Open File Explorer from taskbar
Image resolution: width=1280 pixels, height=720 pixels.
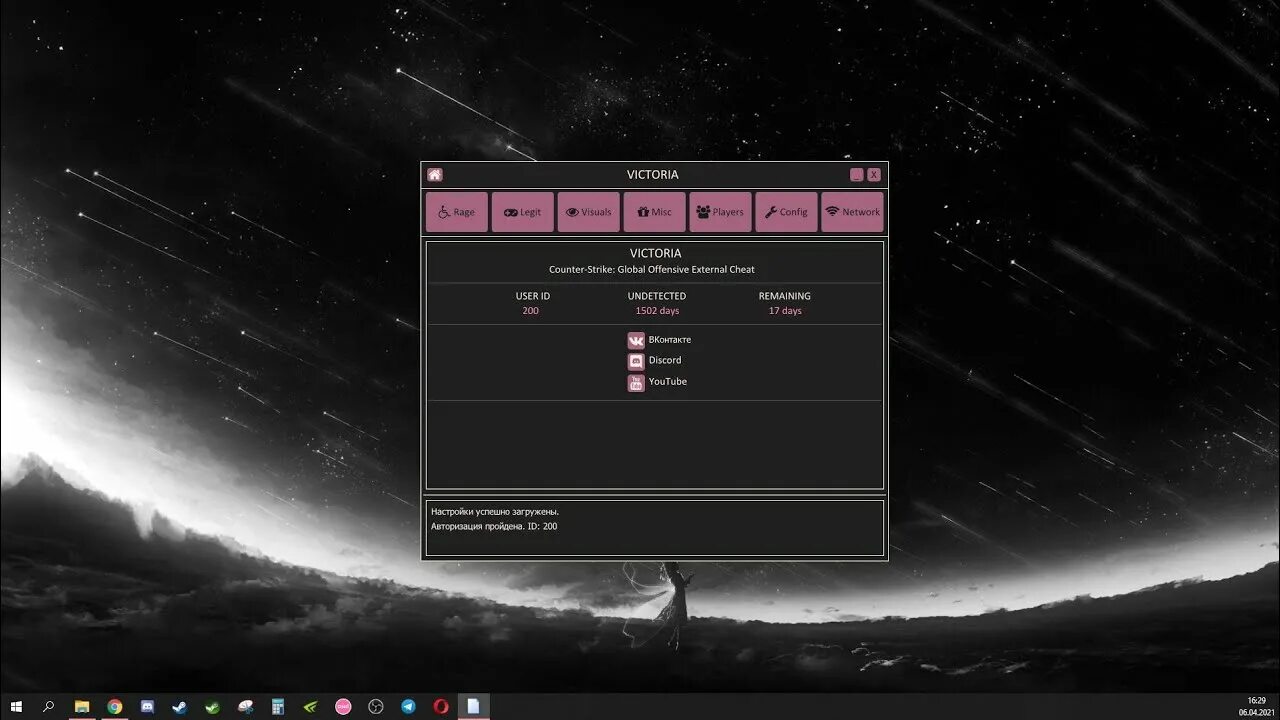[x=82, y=706]
